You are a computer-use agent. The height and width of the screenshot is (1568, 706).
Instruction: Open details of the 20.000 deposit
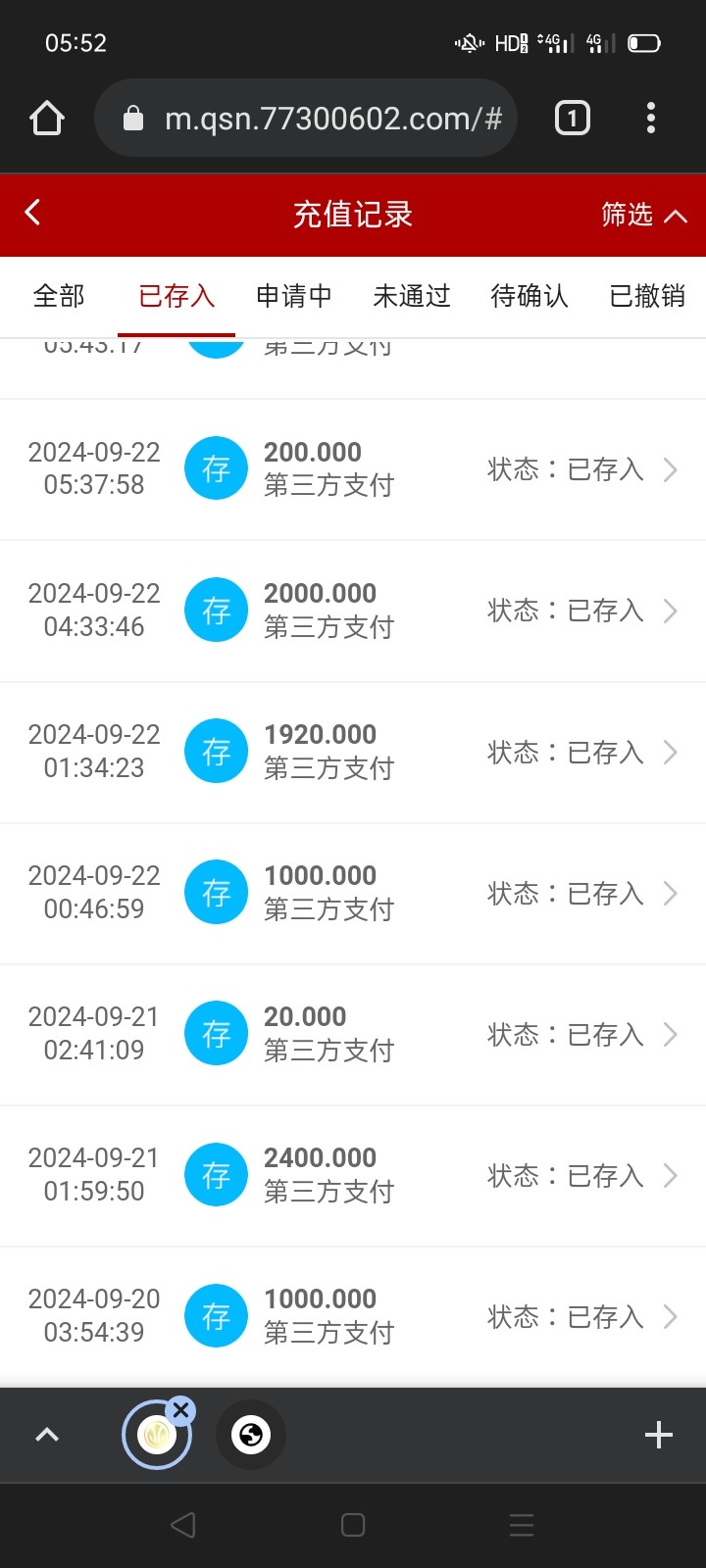click(671, 1035)
